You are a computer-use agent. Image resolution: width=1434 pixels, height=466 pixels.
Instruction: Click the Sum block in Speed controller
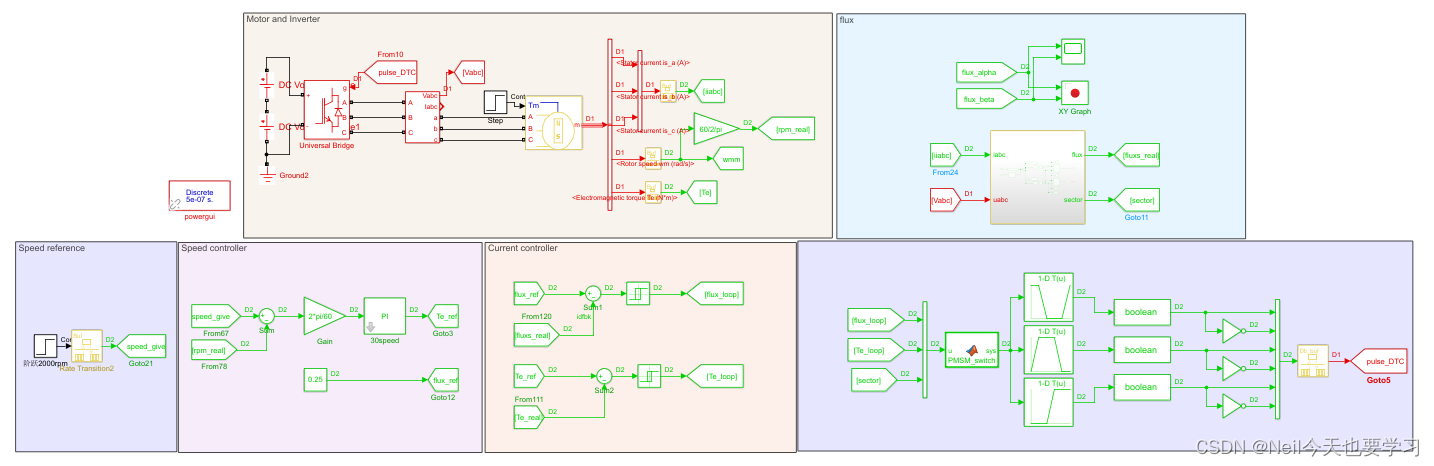[266, 318]
